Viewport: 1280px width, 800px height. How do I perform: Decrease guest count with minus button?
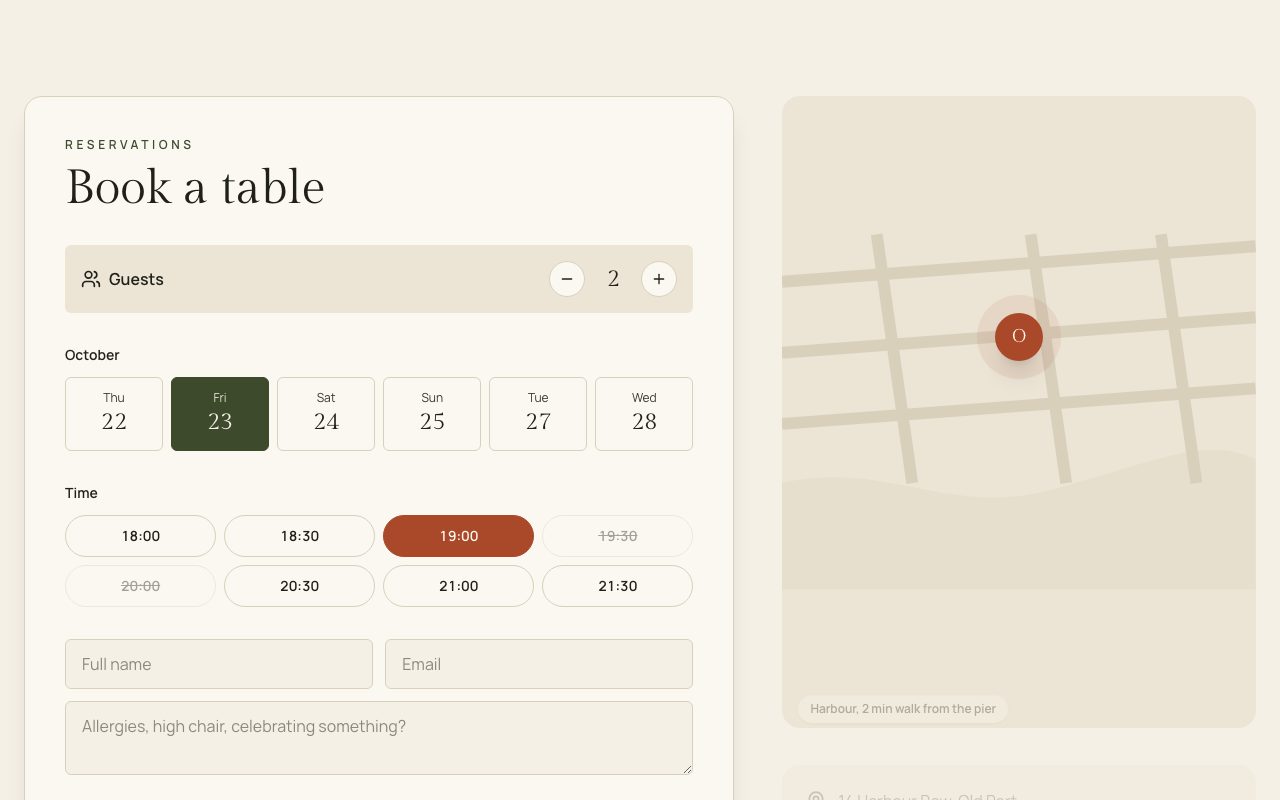(567, 279)
